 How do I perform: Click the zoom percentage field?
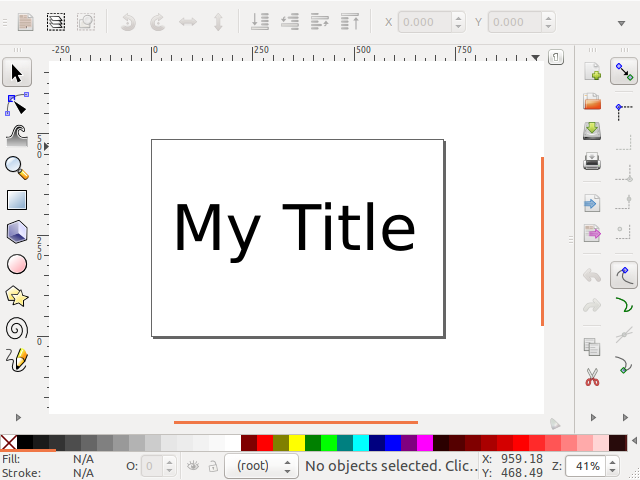pos(587,466)
